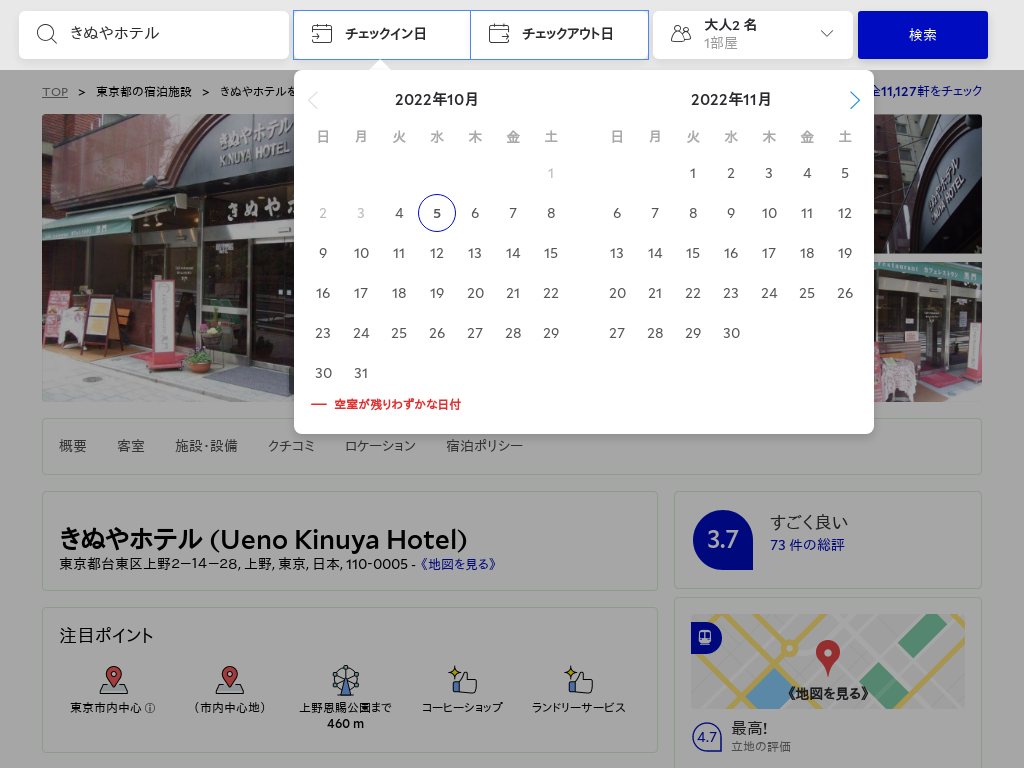Click the guests people icon

[681, 34]
